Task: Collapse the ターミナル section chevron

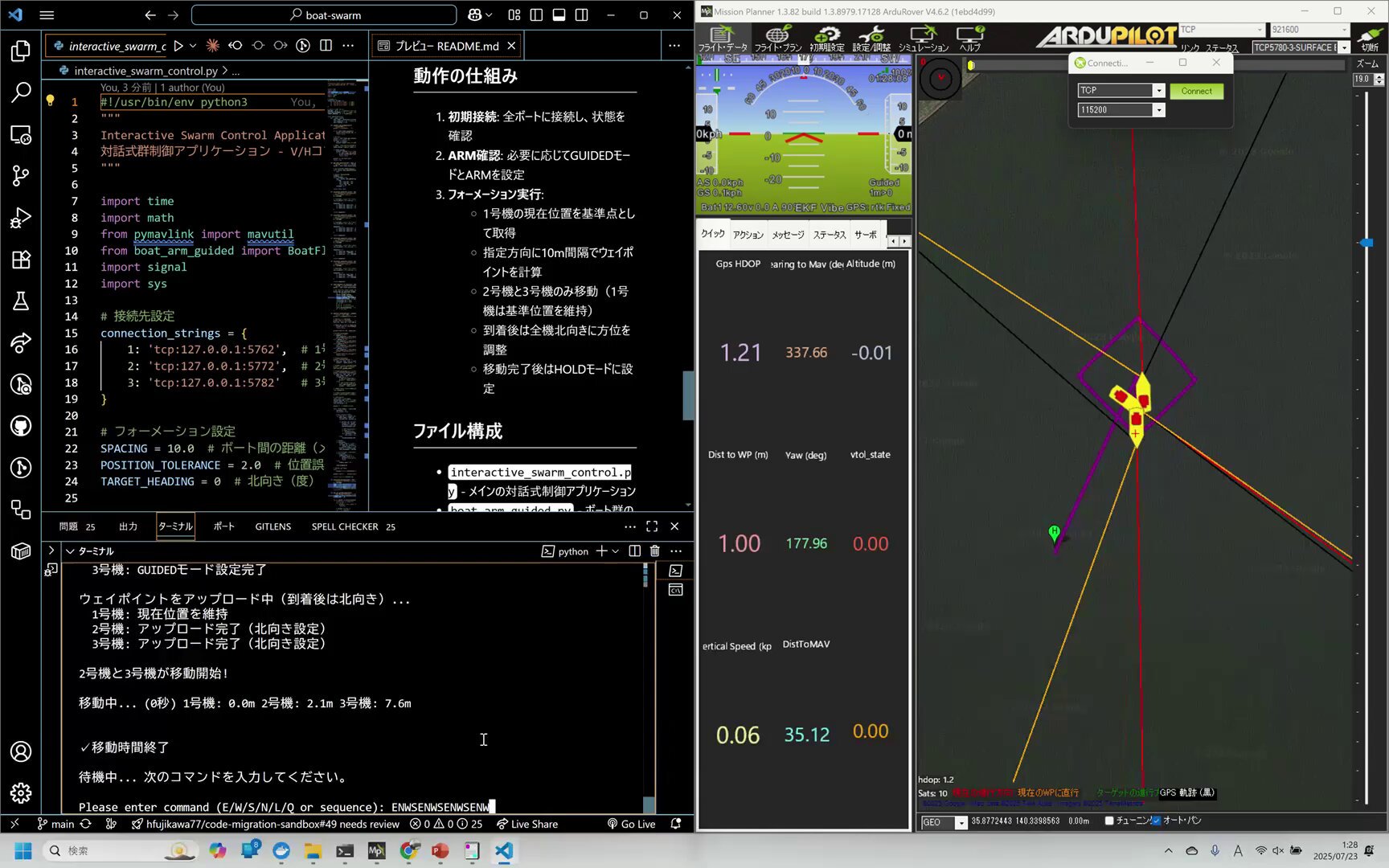Action: (x=70, y=551)
